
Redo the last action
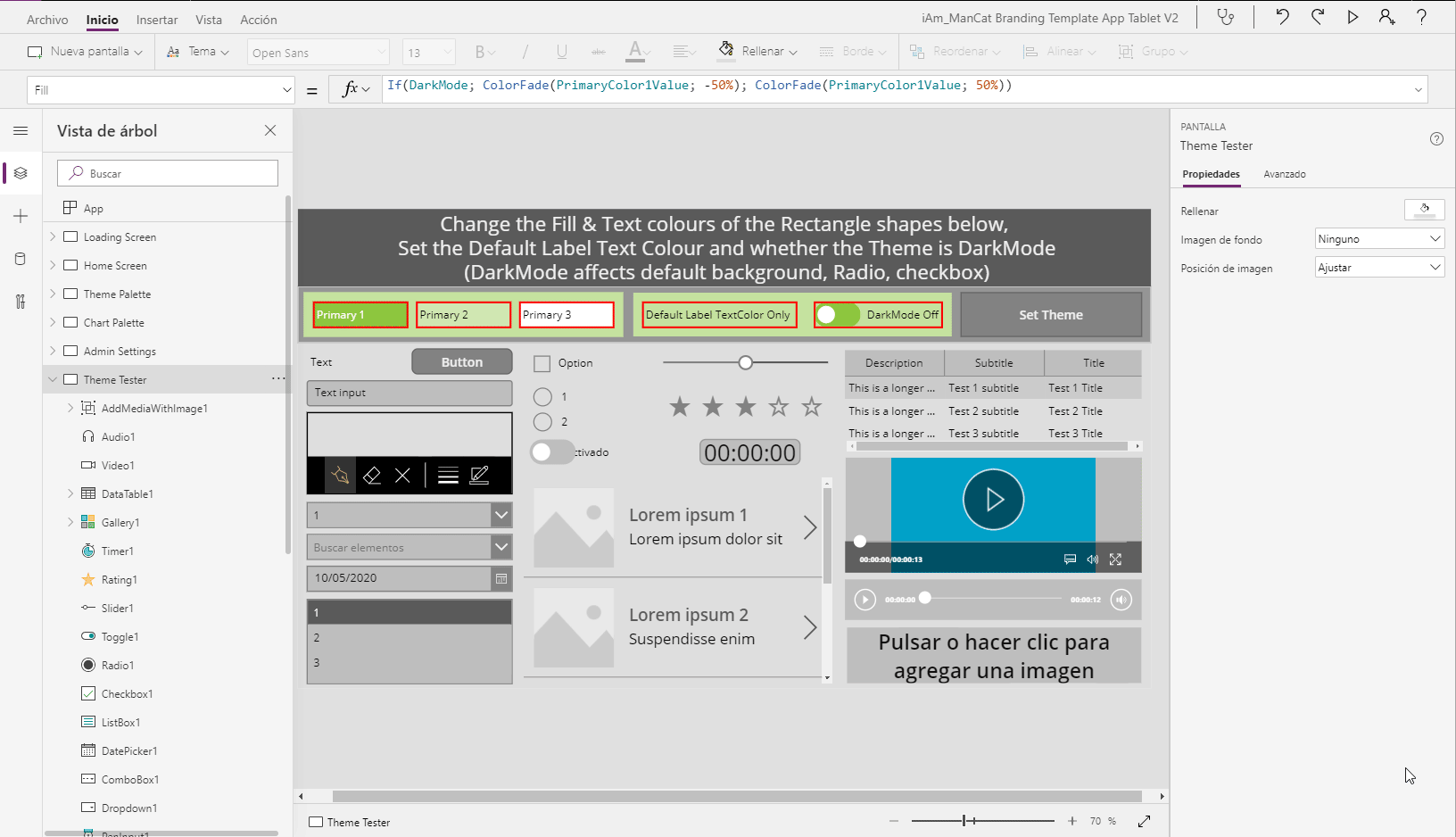[1318, 17]
